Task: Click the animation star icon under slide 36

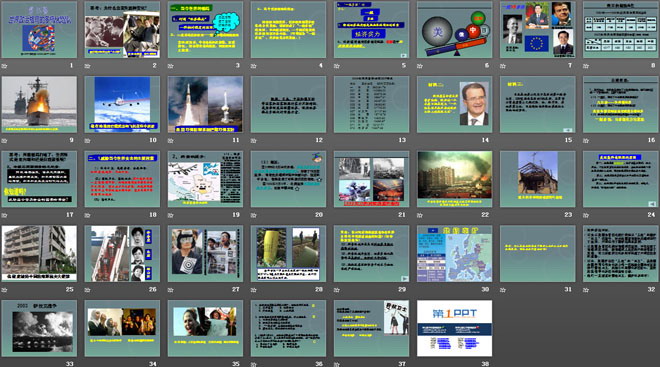Action: (x=253, y=364)
